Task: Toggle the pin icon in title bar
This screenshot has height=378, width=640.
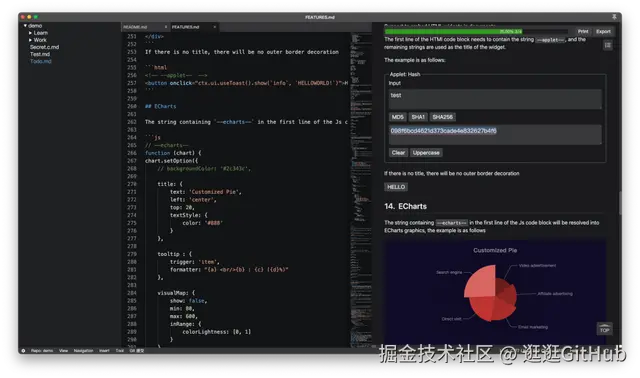Action: (614, 17)
